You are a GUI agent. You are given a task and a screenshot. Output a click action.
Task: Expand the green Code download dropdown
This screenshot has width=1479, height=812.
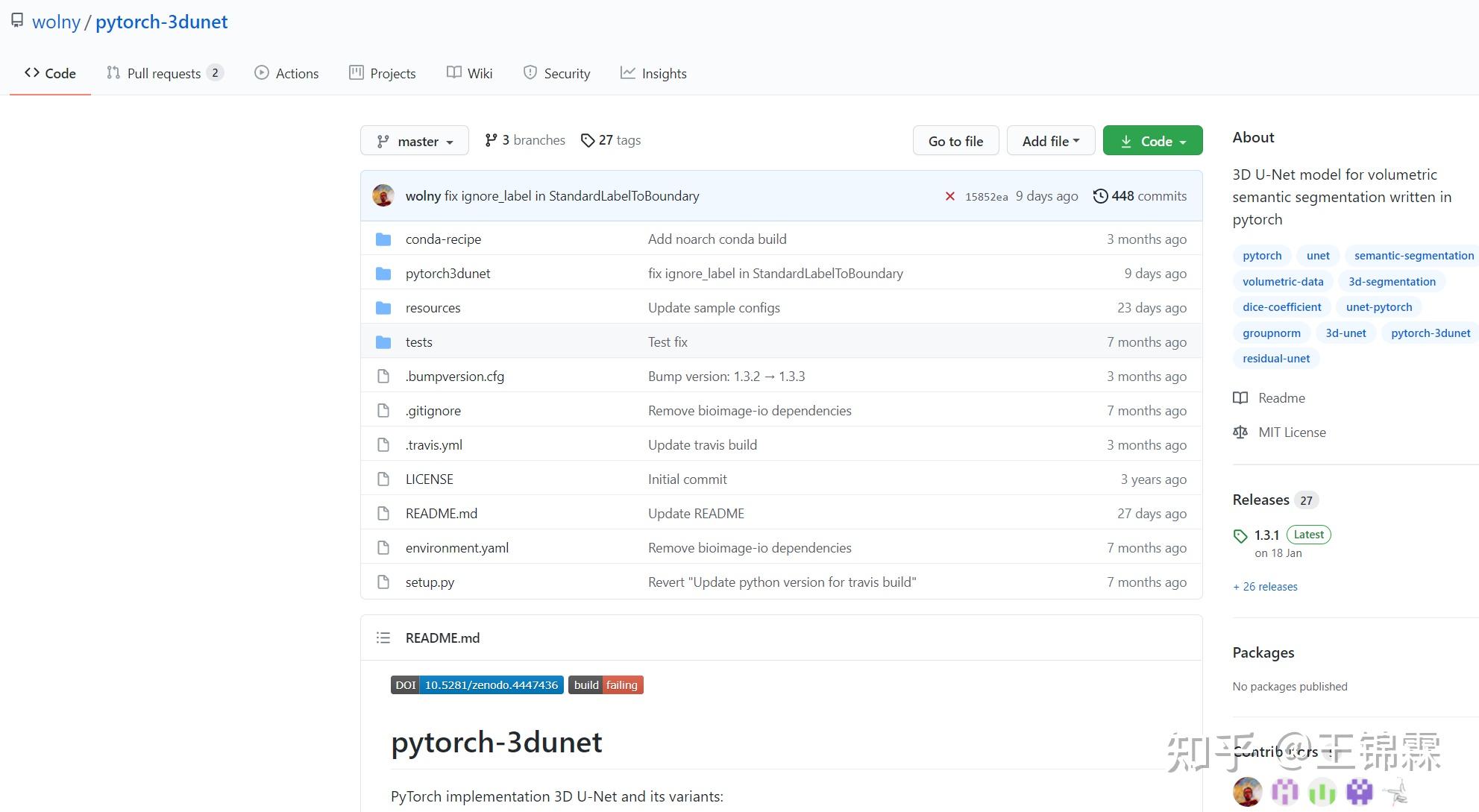tap(1152, 141)
